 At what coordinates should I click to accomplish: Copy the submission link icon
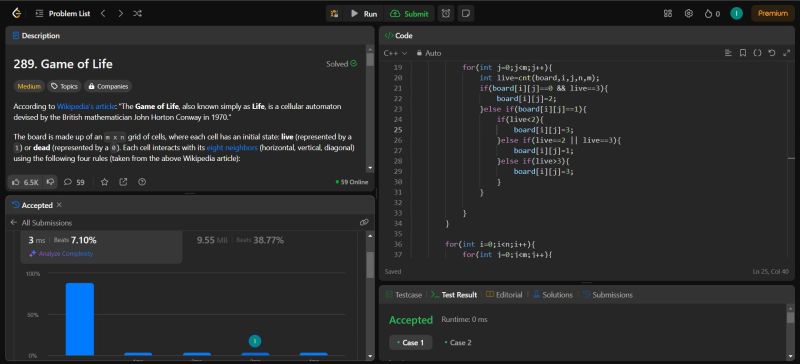364,223
